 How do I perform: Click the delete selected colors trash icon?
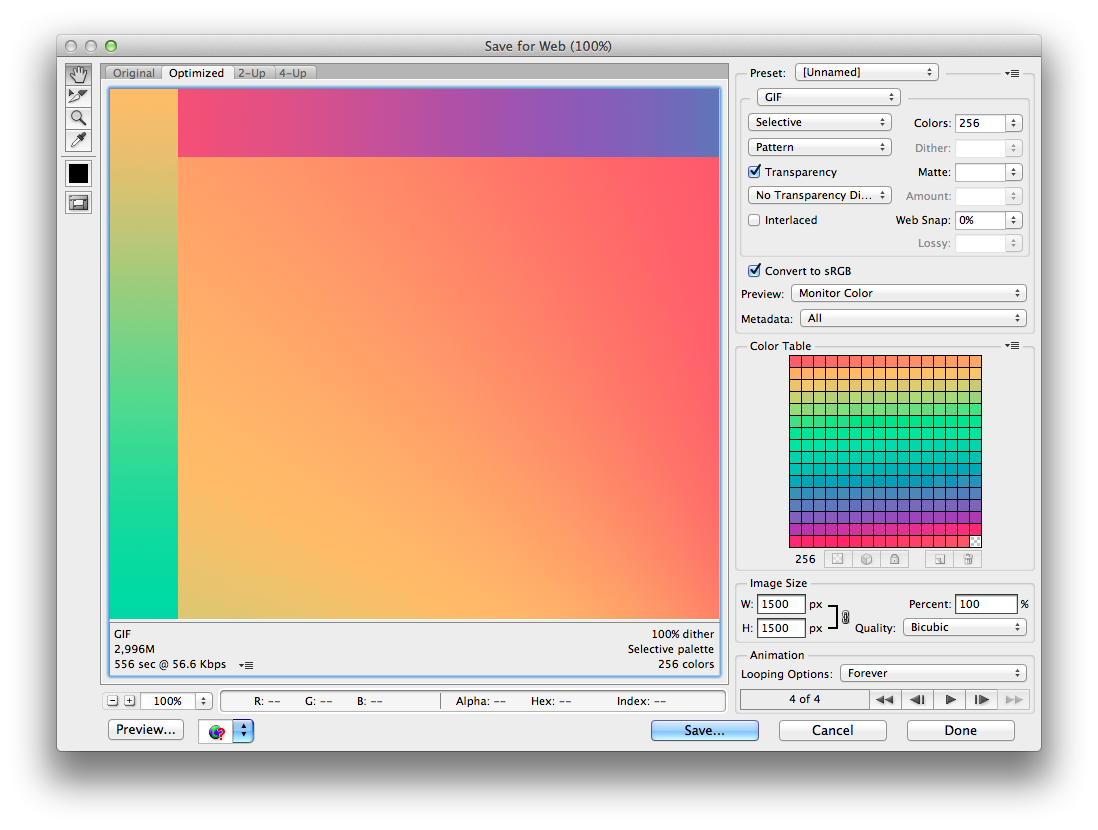pyautogui.click(x=968, y=559)
